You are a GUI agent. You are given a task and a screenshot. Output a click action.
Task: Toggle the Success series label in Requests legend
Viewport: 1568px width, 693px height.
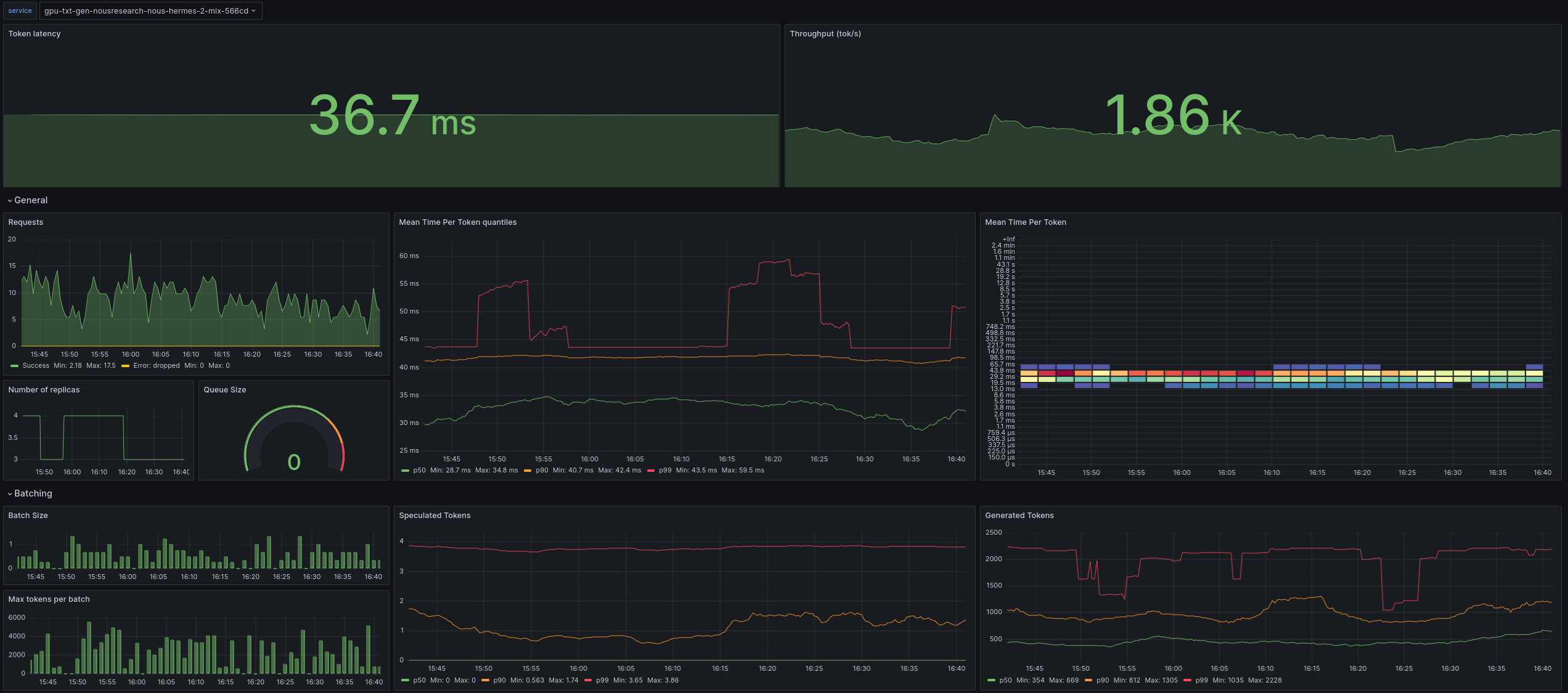click(36, 366)
